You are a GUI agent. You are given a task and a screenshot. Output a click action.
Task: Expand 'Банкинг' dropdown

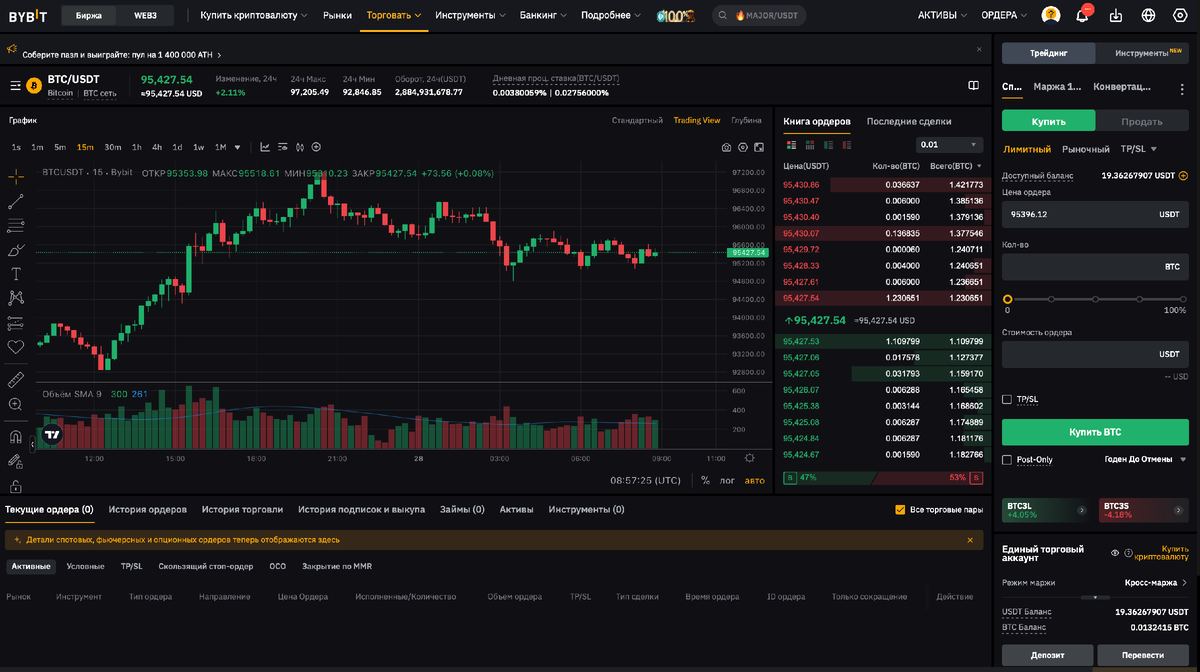[x=544, y=15]
